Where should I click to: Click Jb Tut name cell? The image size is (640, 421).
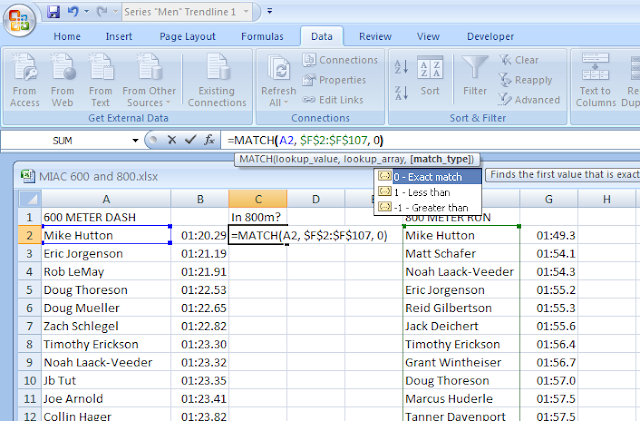pyautogui.click(x=106, y=381)
